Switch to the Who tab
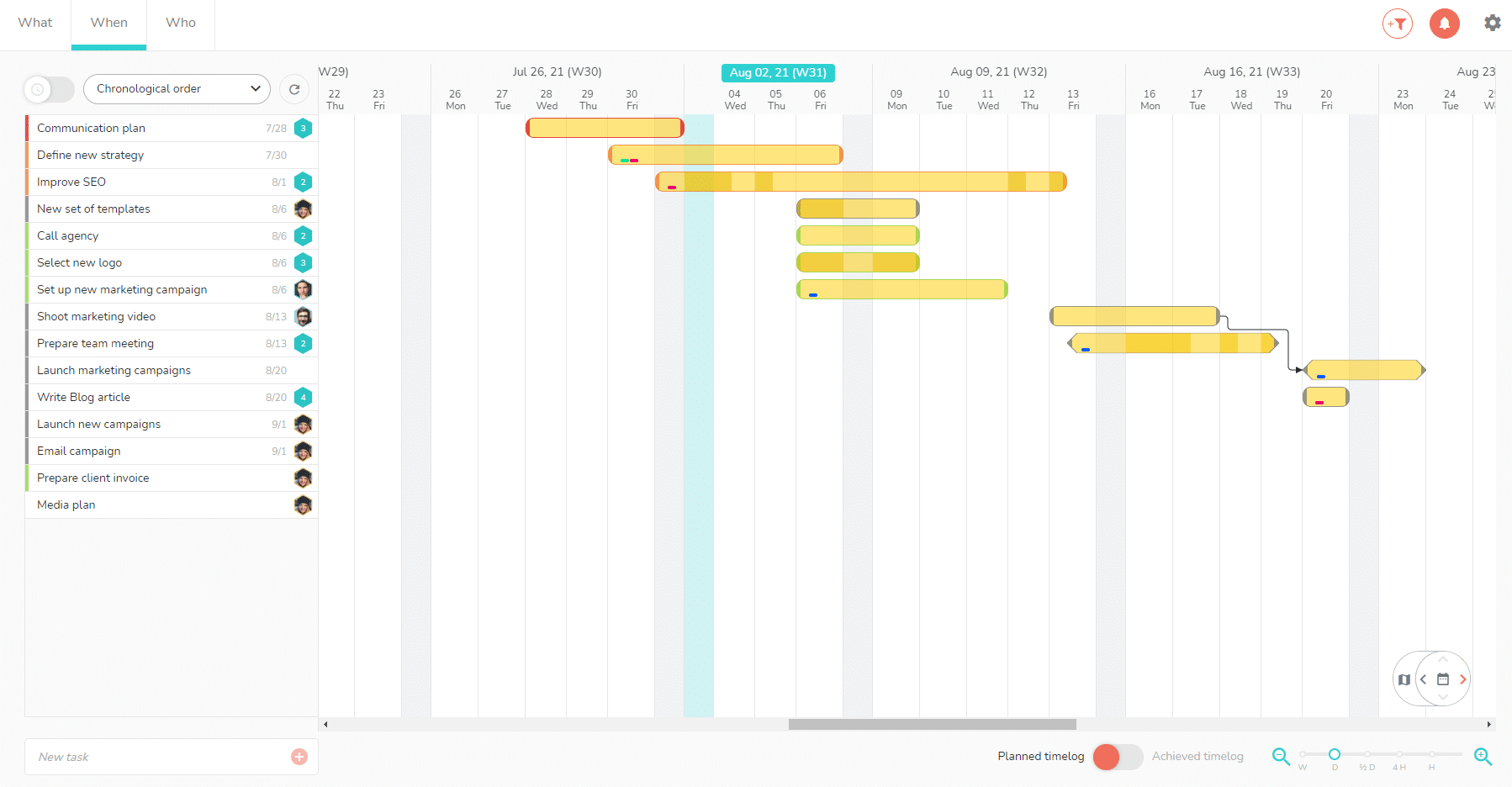 pyautogui.click(x=181, y=23)
